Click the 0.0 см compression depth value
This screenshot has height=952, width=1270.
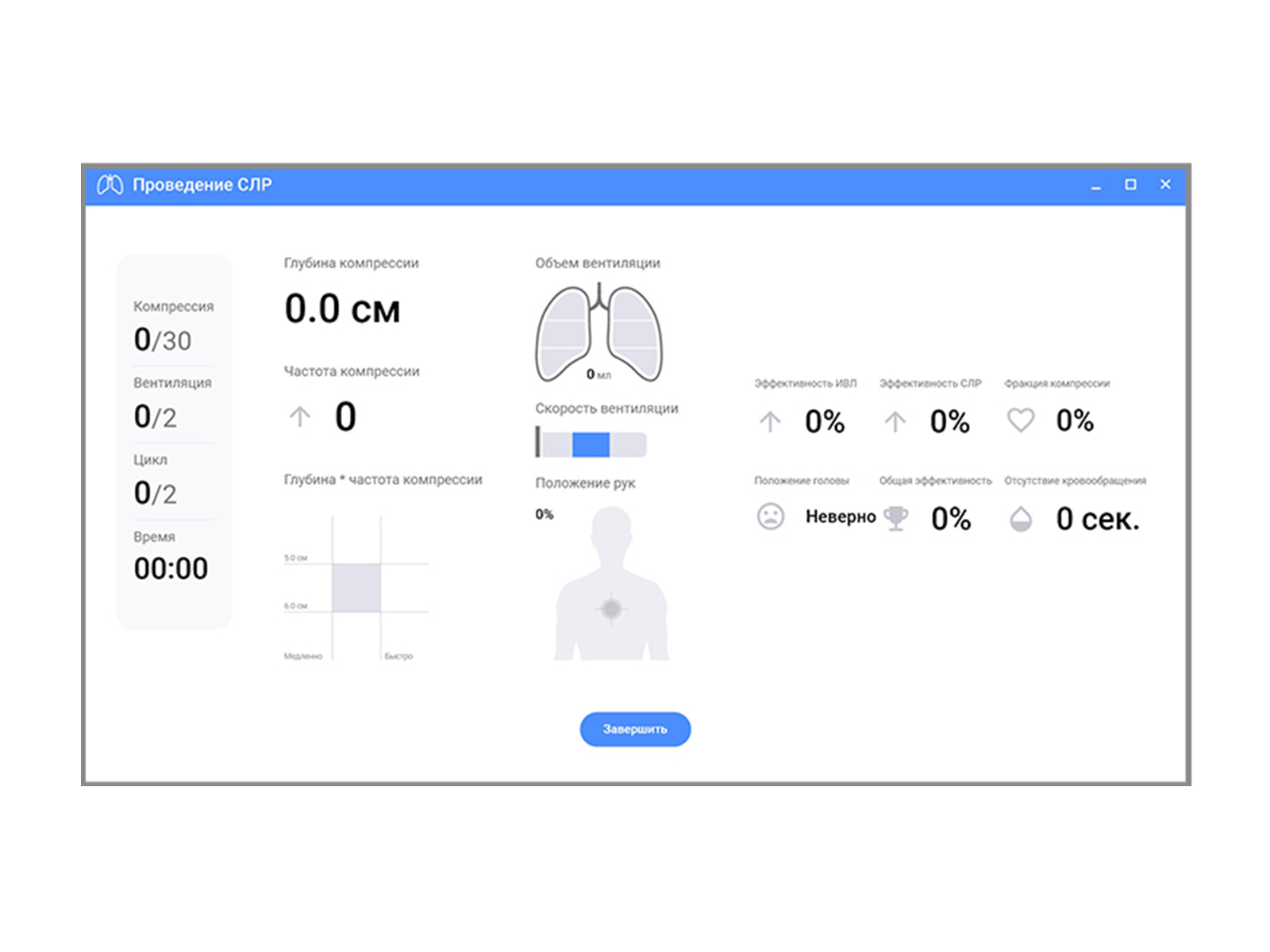click(x=342, y=309)
